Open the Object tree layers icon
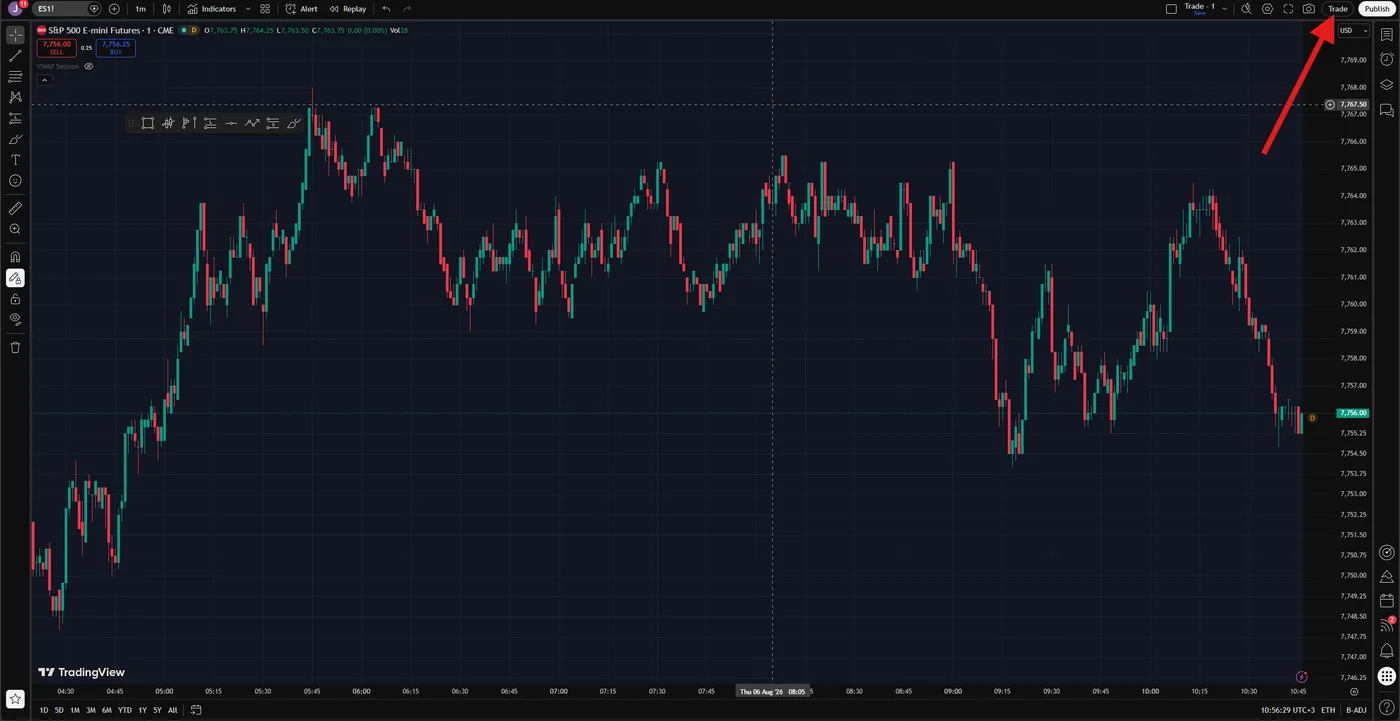This screenshot has height=721, width=1400. pyautogui.click(x=1387, y=85)
